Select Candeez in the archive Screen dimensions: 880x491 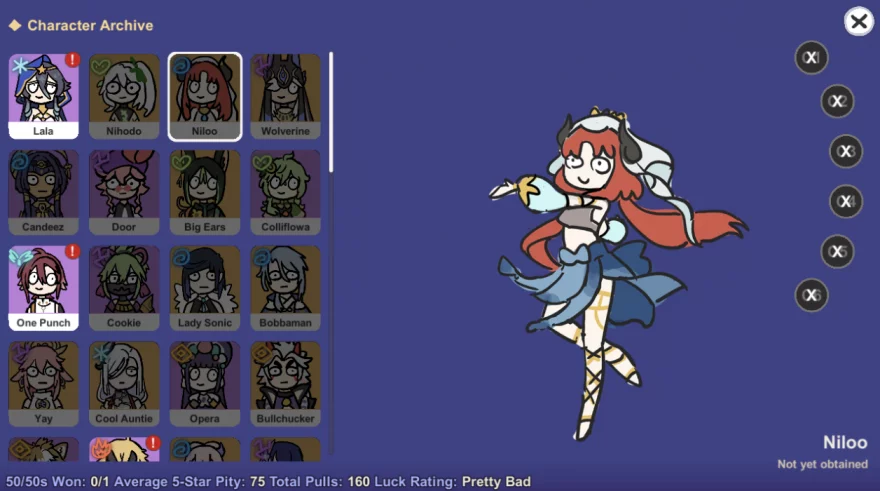coord(43,192)
